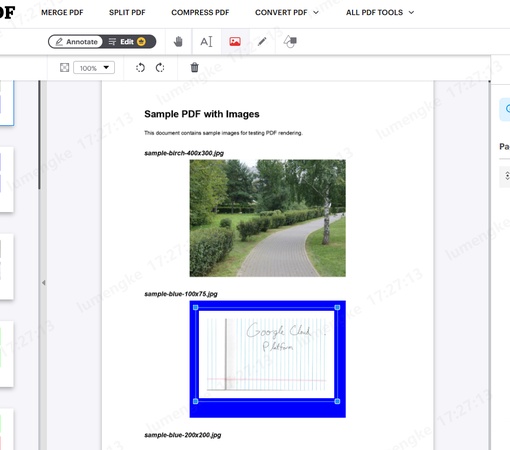510x450 pixels.
Task: Open the Split PDF tool
Action: point(127,13)
